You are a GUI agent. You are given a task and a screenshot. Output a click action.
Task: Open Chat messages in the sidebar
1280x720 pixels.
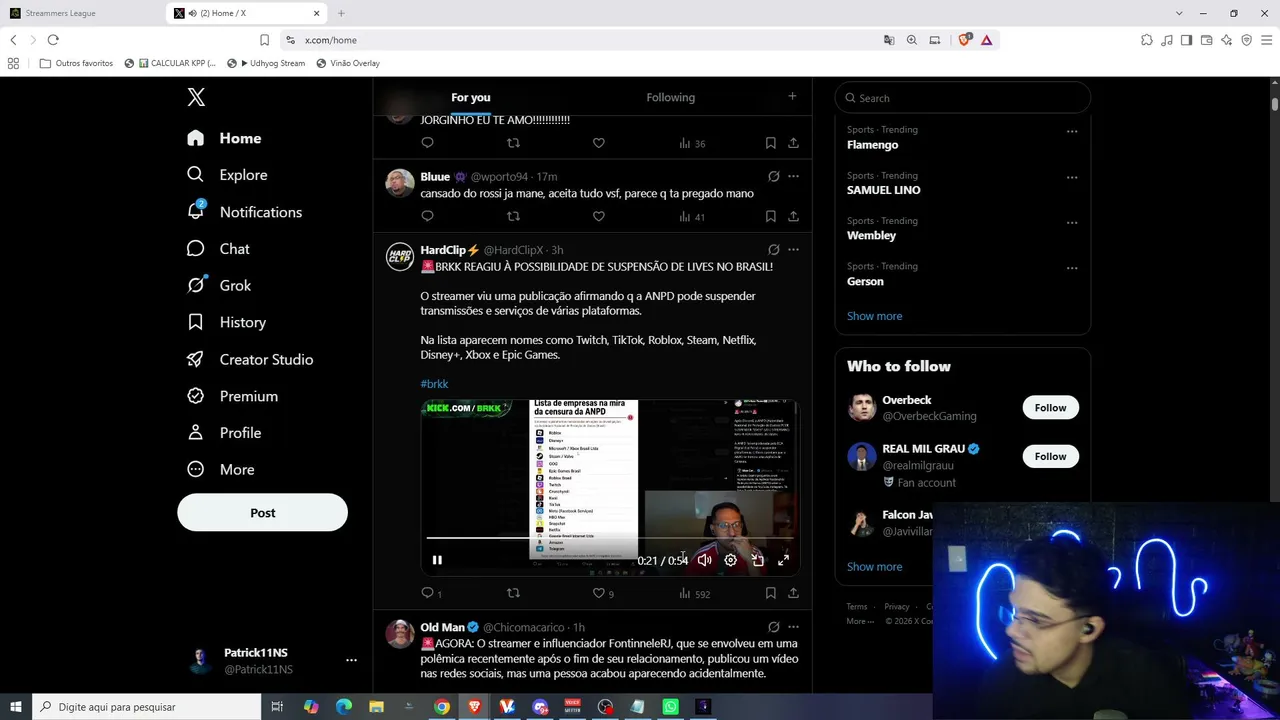[x=218, y=249]
